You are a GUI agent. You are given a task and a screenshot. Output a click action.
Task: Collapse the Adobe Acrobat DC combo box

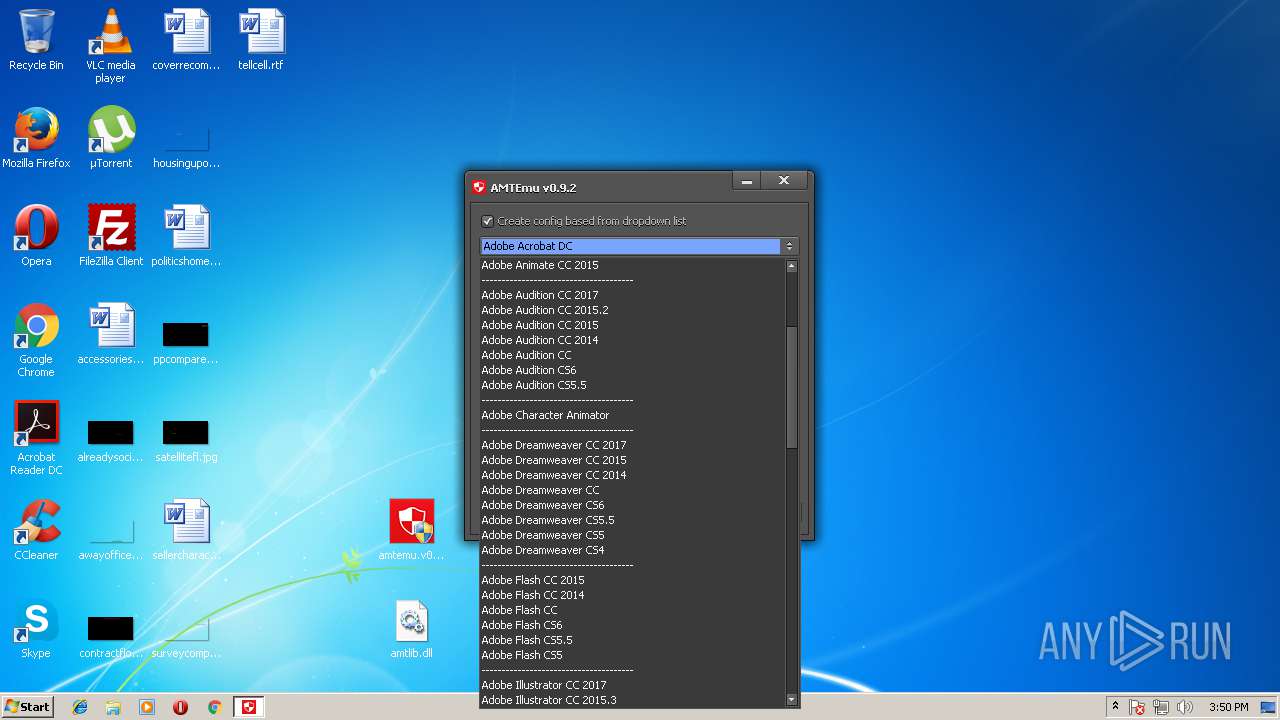tap(788, 246)
